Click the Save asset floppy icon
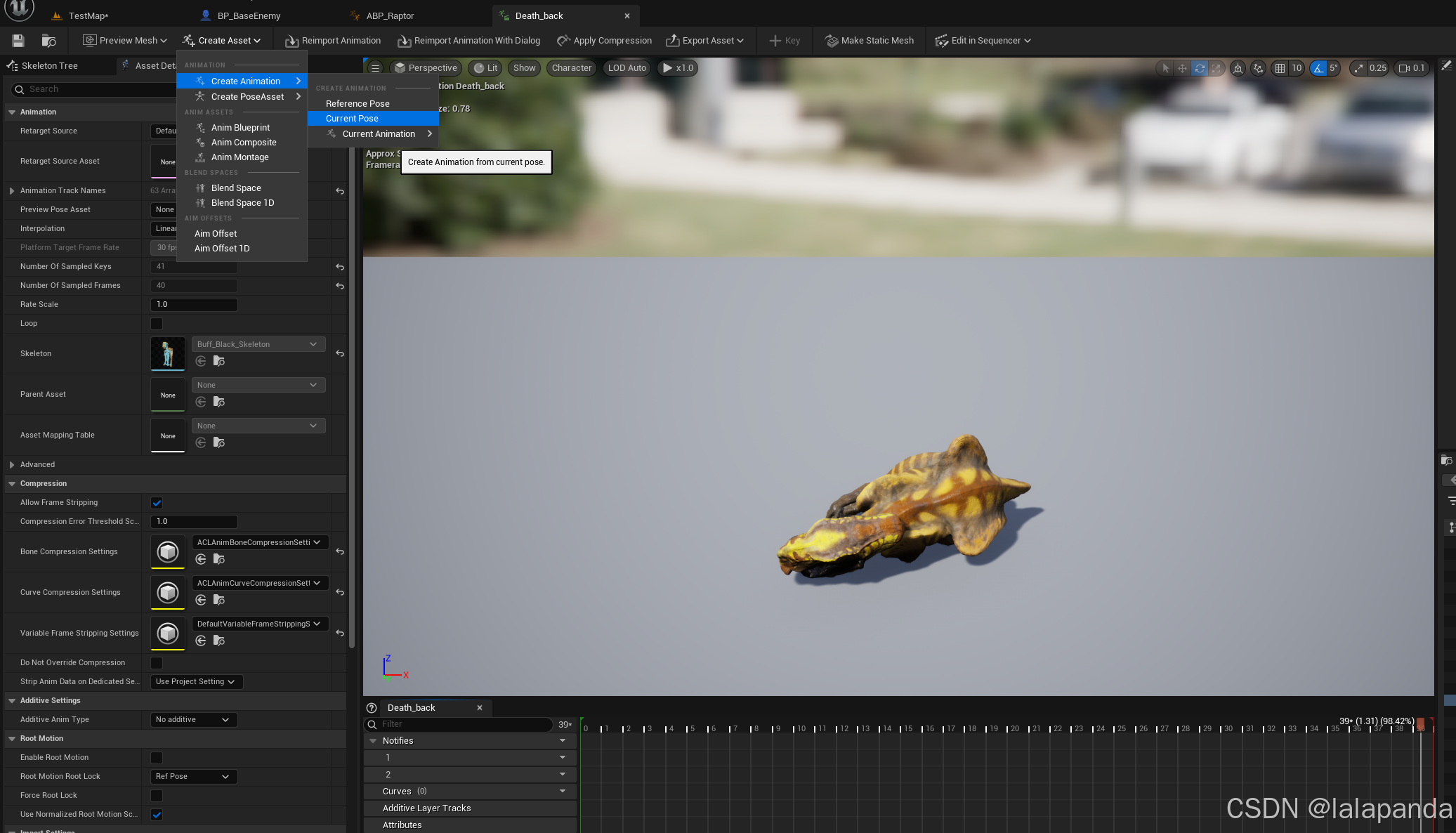This screenshot has height=833, width=1456. 18,41
